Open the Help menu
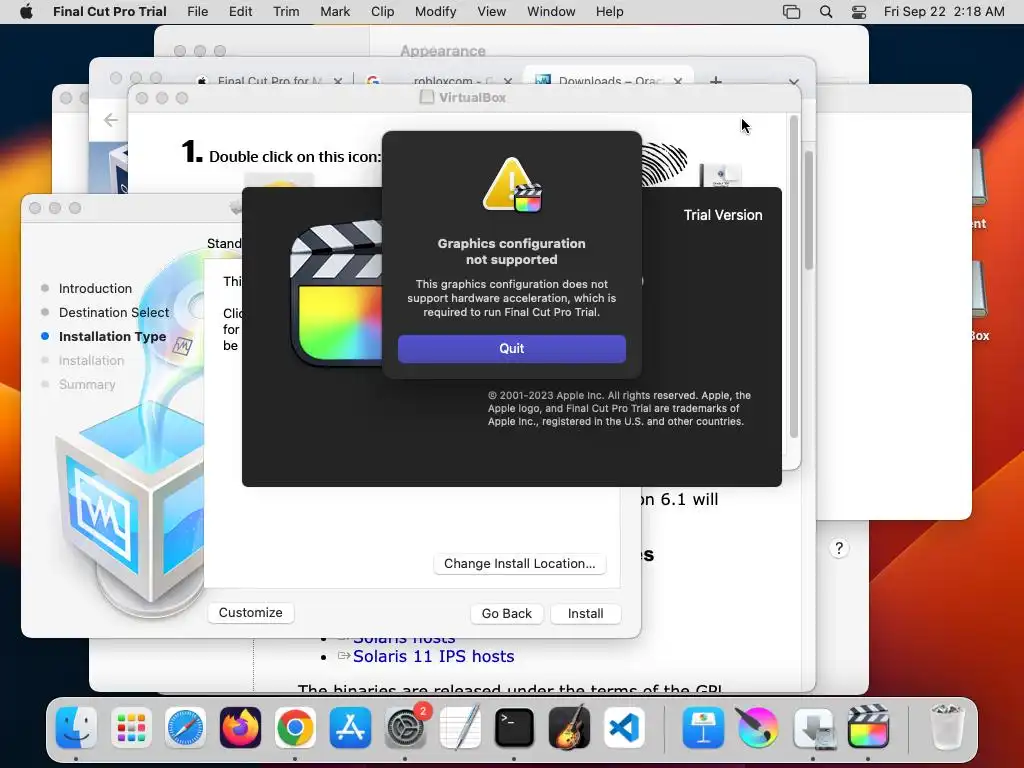The width and height of the screenshot is (1024, 768). 609,12
